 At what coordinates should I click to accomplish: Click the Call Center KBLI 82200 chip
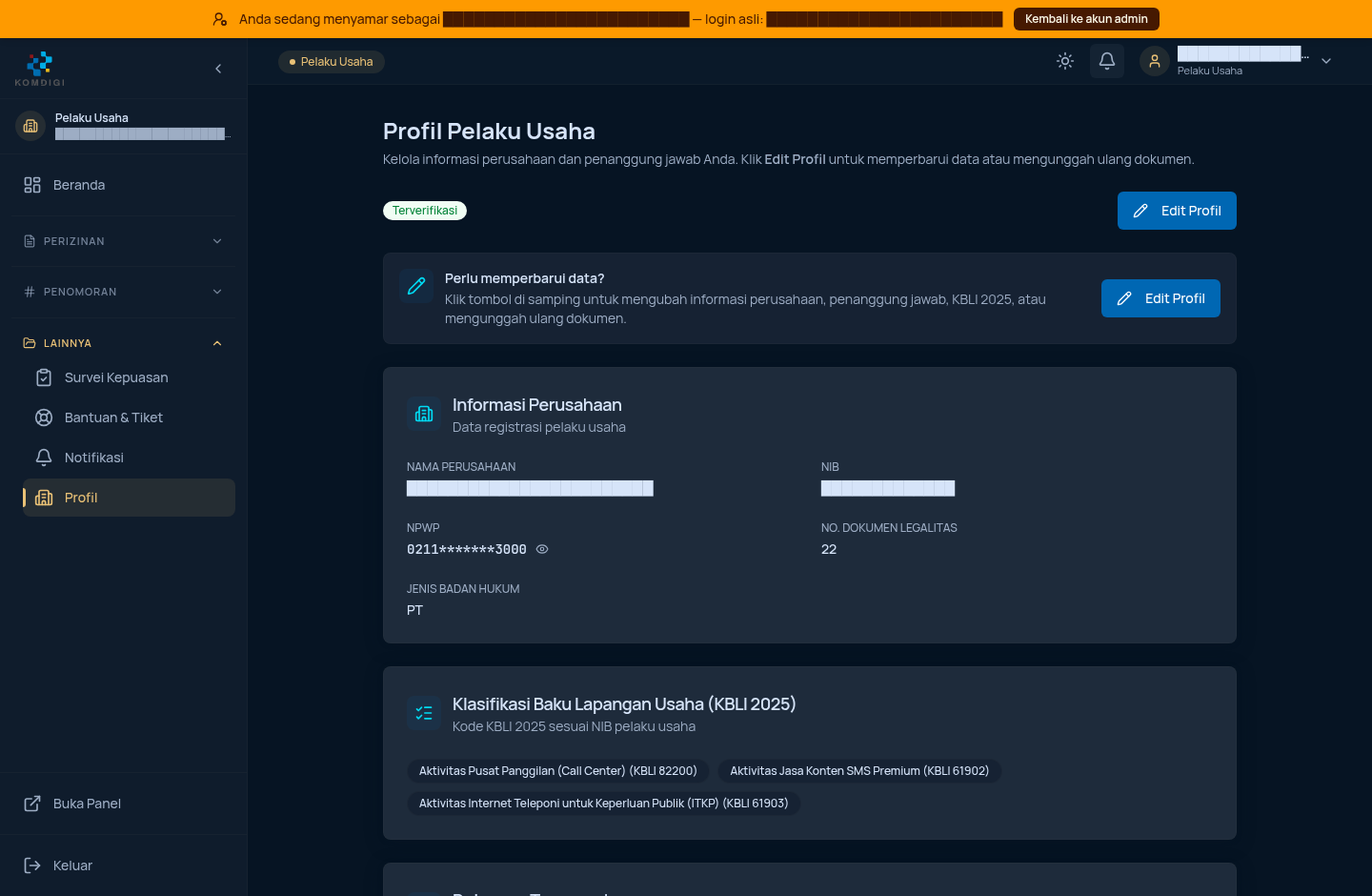[558, 771]
